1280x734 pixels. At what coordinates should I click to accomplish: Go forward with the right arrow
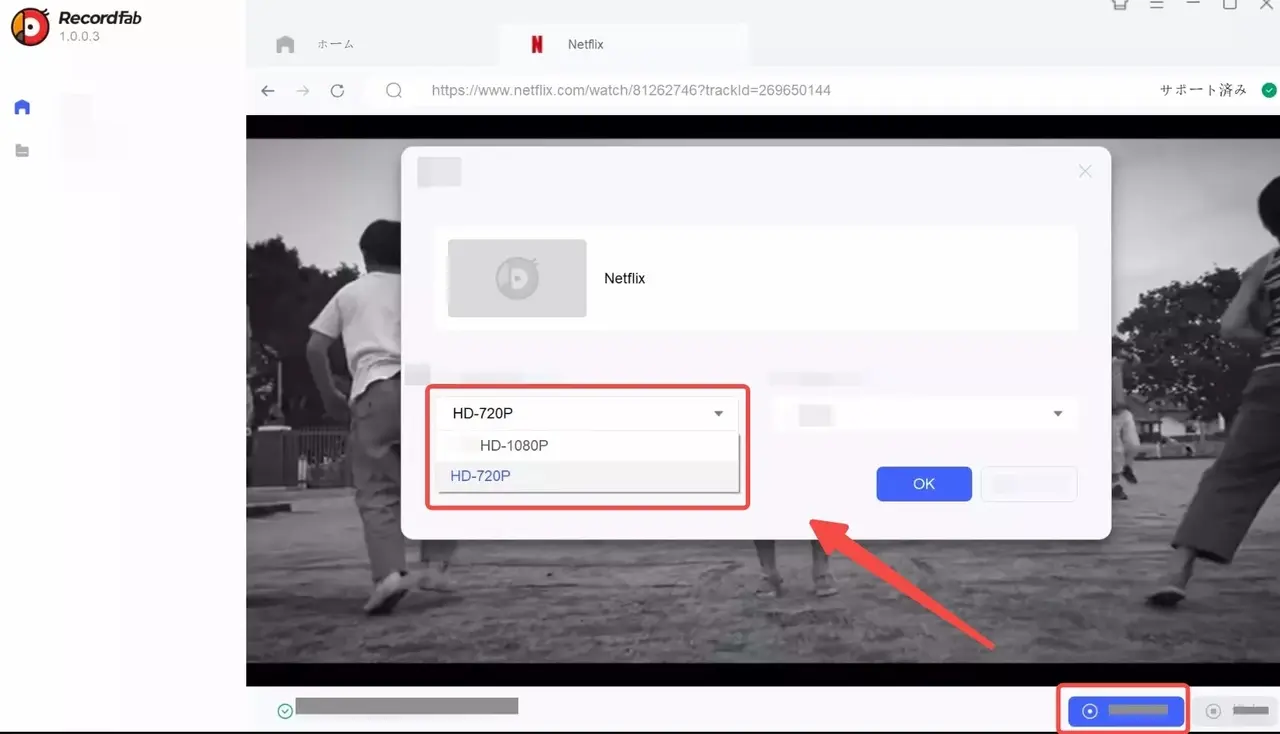(x=303, y=90)
